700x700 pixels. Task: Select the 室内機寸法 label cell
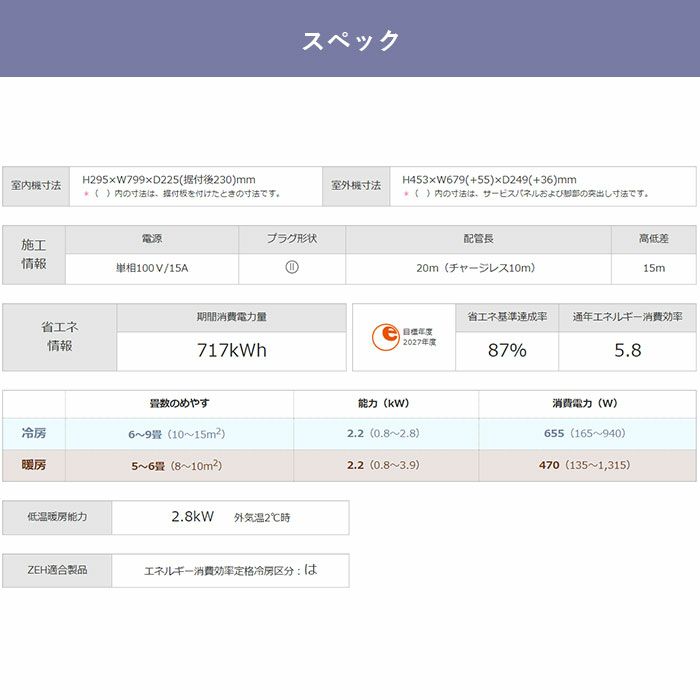[x=36, y=186]
